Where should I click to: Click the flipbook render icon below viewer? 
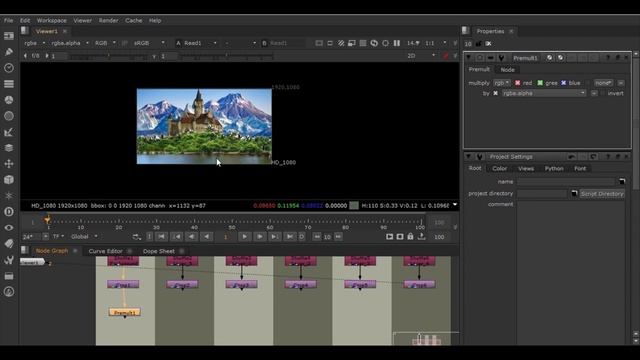[x=390, y=237]
